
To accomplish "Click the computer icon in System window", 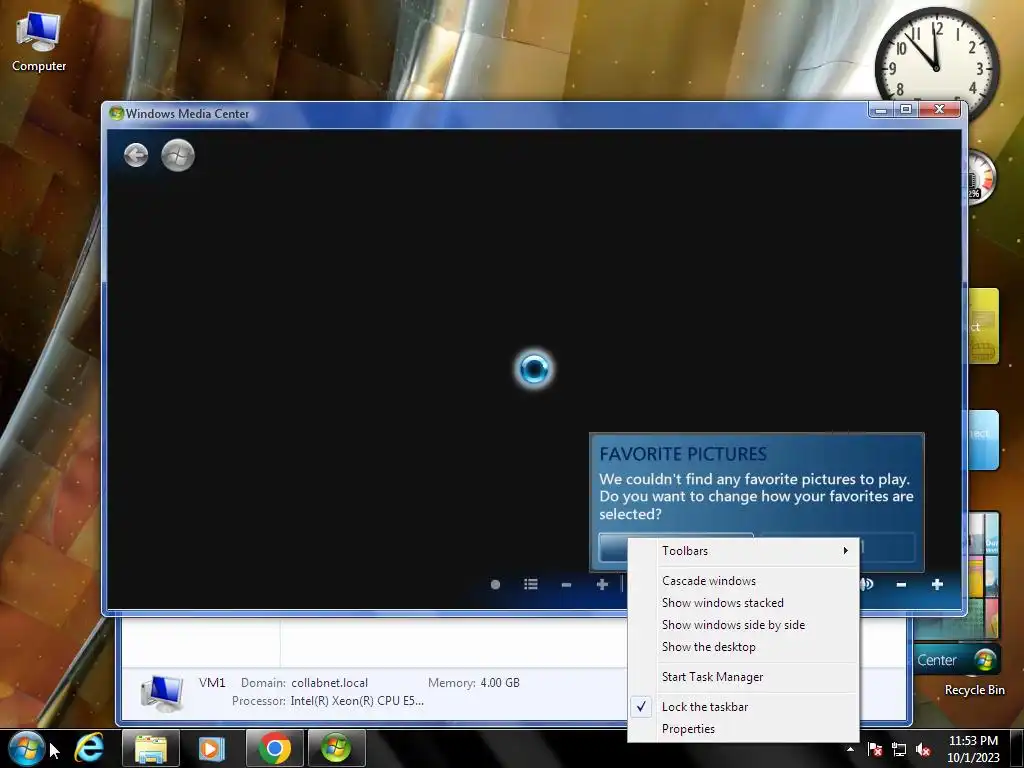I will pos(161,692).
